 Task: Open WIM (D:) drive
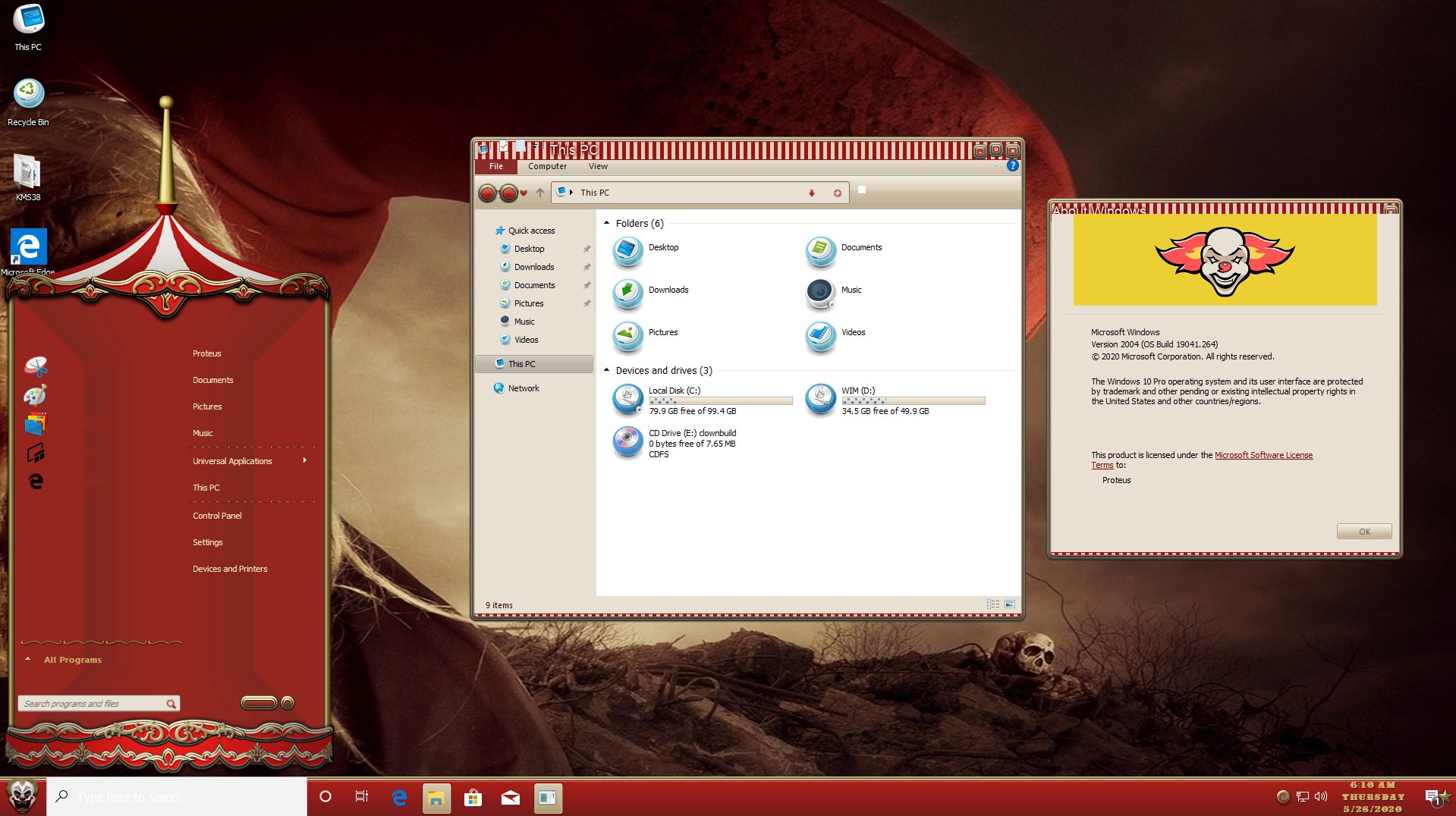tap(895, 400)
